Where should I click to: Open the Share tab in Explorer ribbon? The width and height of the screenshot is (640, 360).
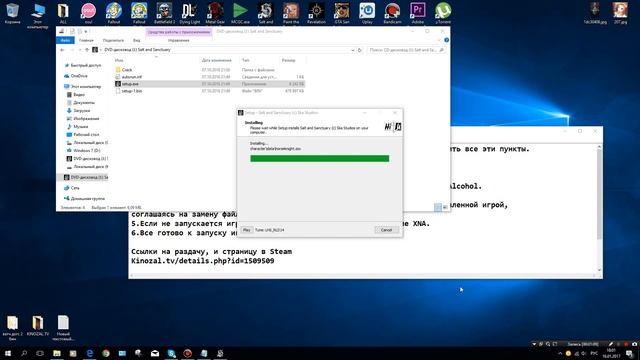click(113, 40)
